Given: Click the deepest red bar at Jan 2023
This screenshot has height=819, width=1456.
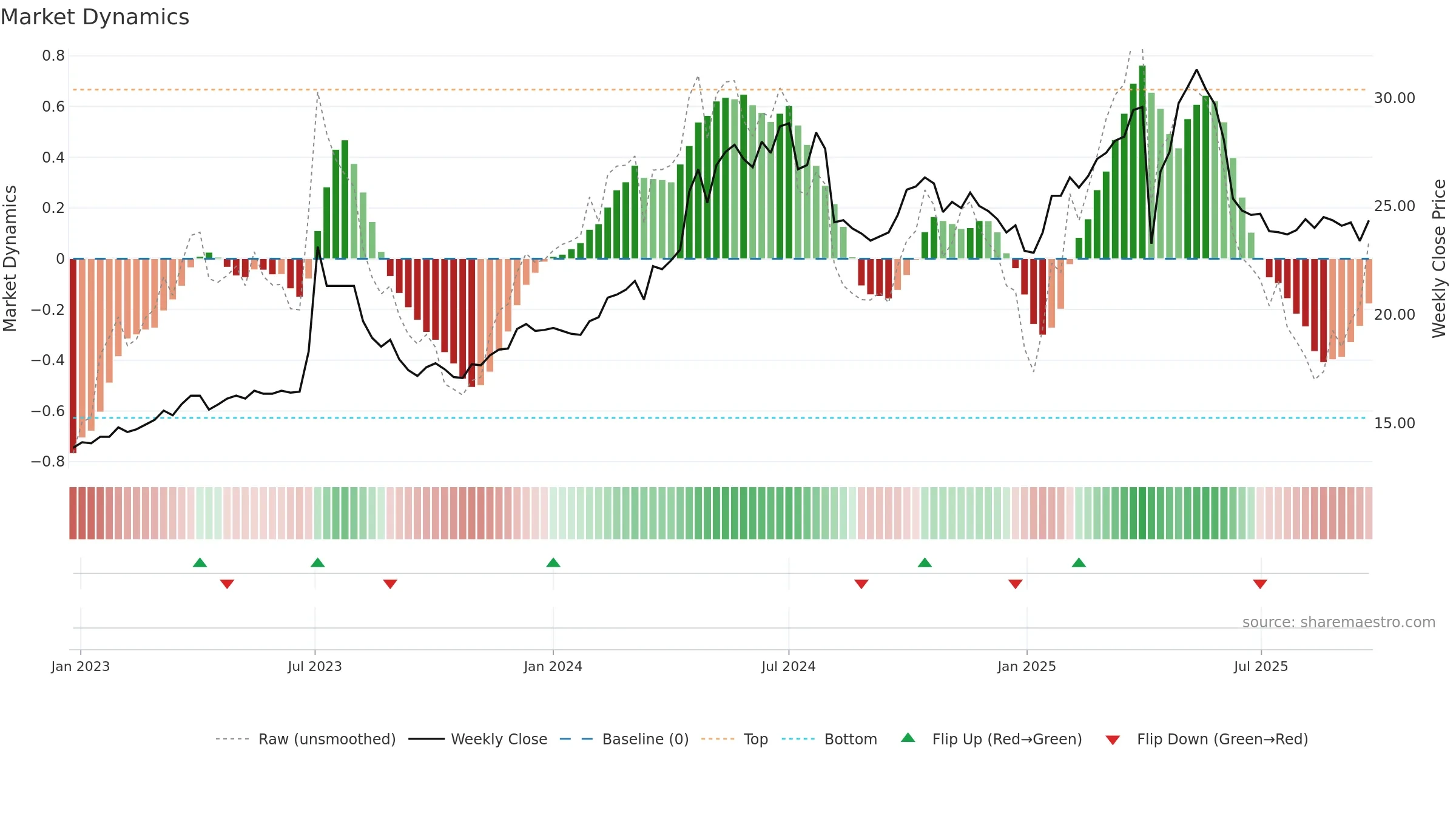Looking at the screenshot, I should pos(73,356).
